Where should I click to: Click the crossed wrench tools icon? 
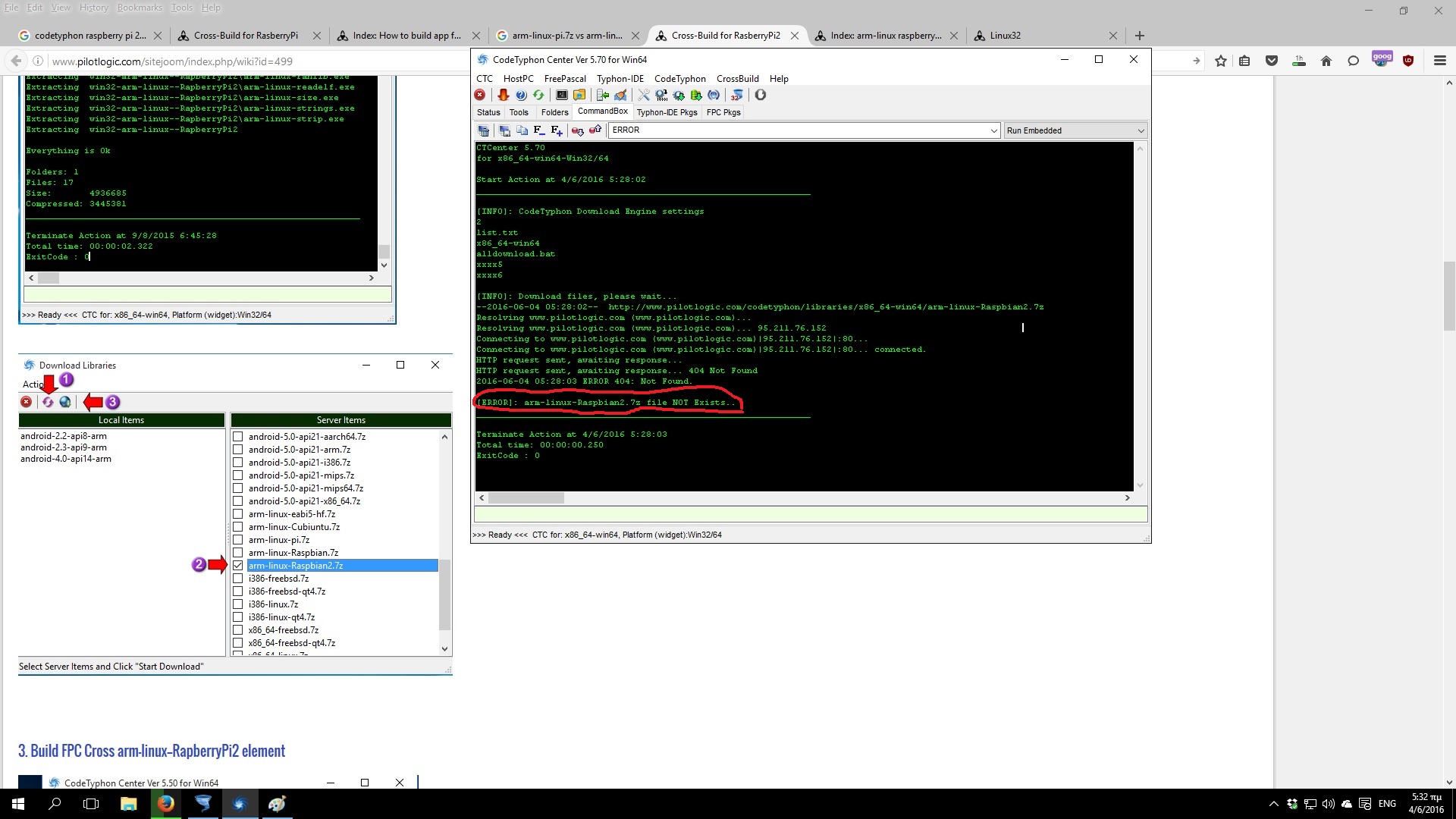pos(644,95)
